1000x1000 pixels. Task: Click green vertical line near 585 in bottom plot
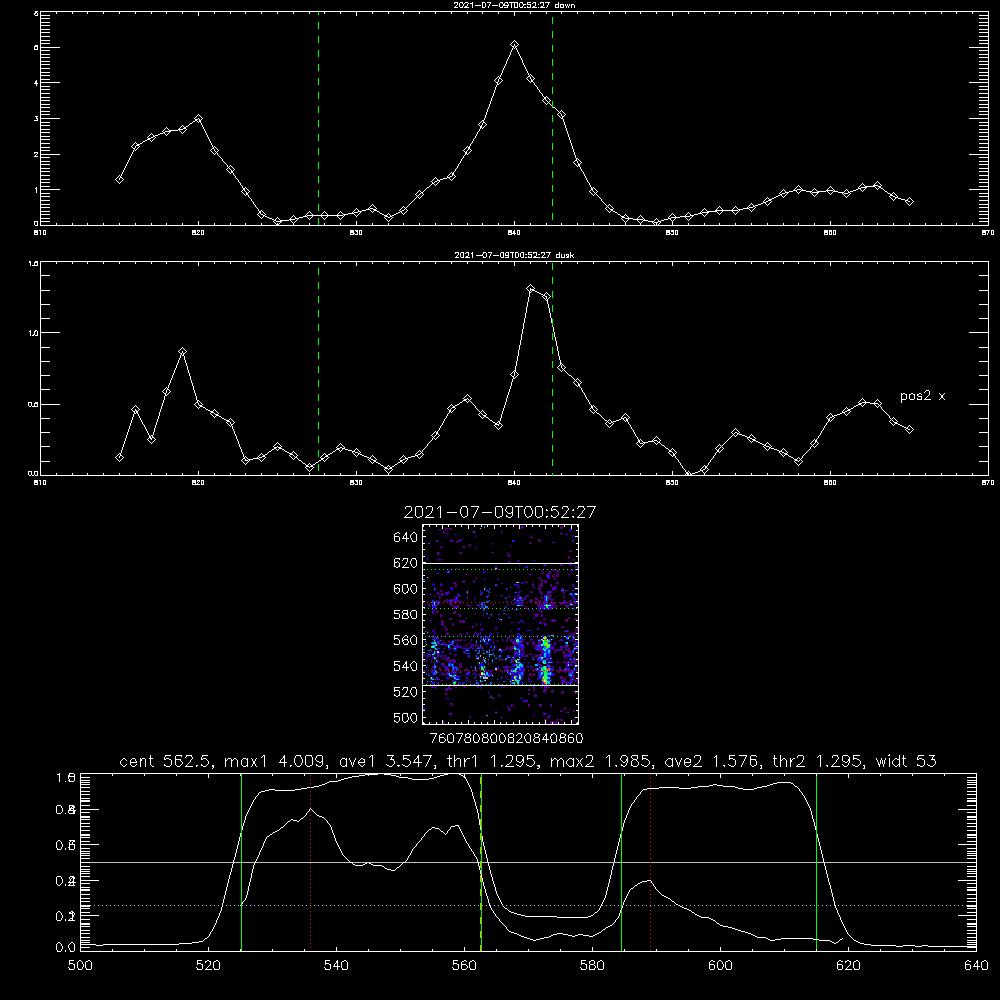(x=621, y=861)
